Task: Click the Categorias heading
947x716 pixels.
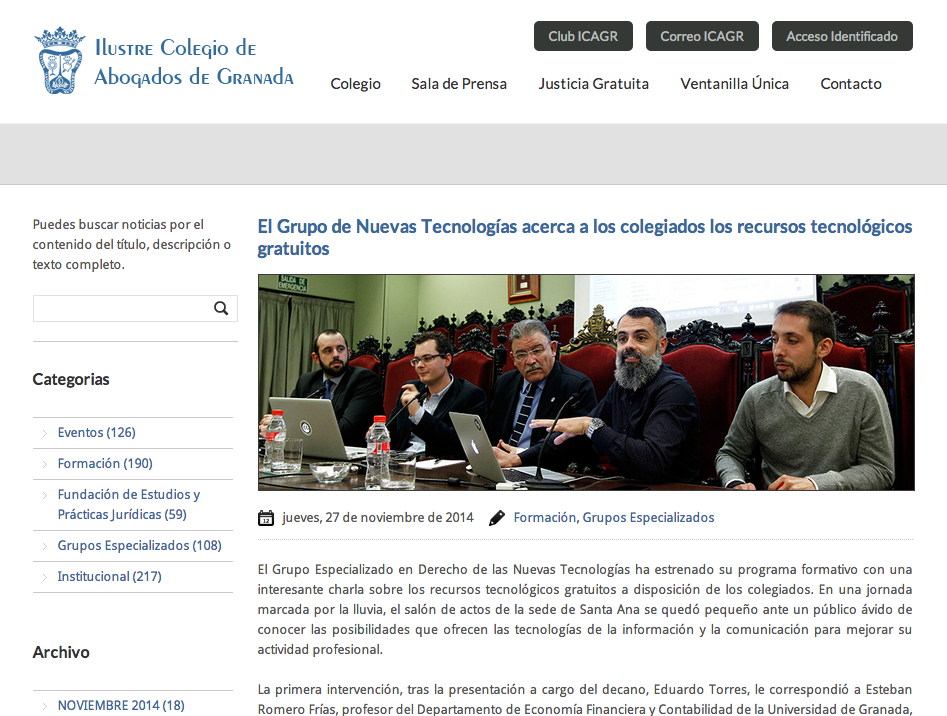Action: tap(71, 379)
